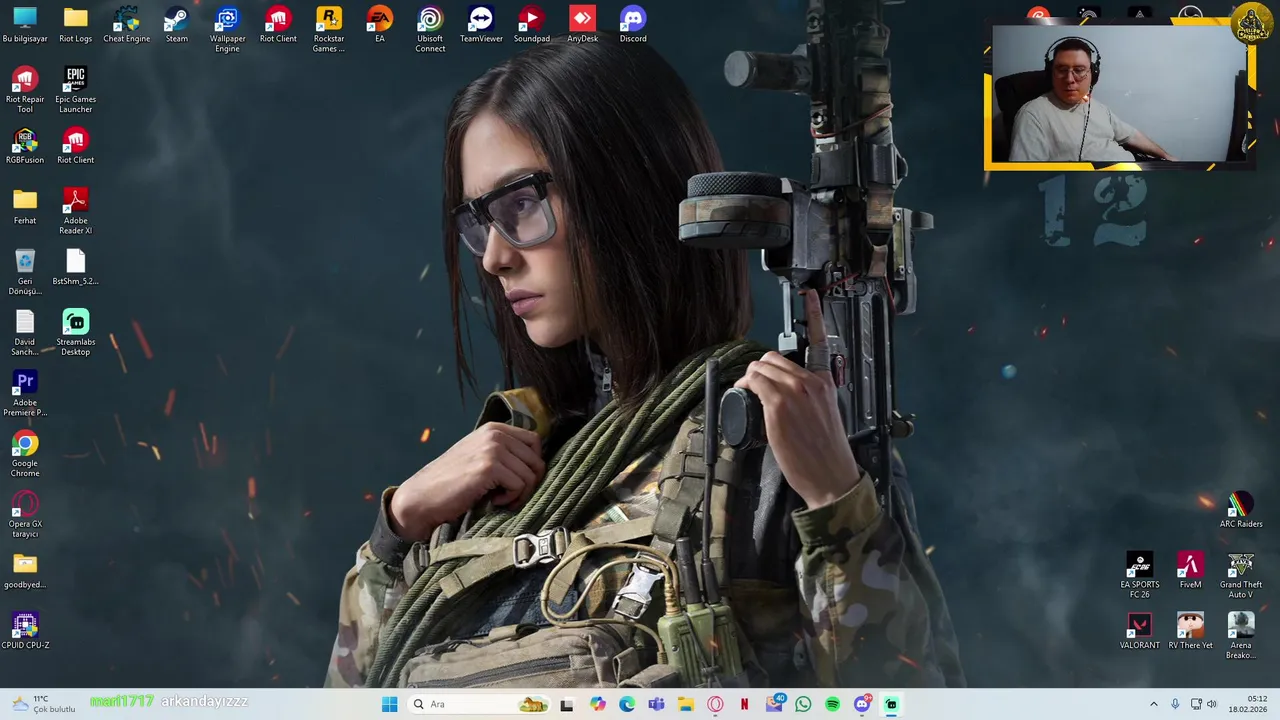Open Spotify from the taskbar

[833, 704]
